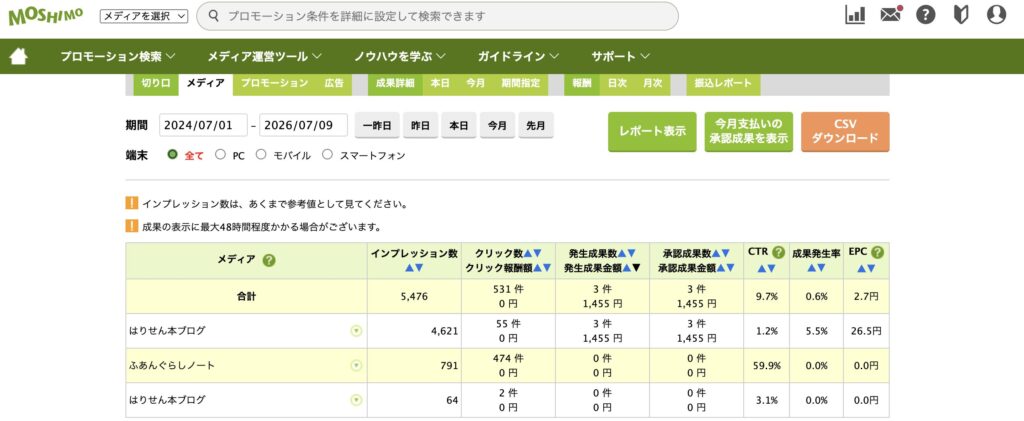1024x421 pixels.
Task: Select the モバイル device radio button
Action: click(x=261, y=155)
